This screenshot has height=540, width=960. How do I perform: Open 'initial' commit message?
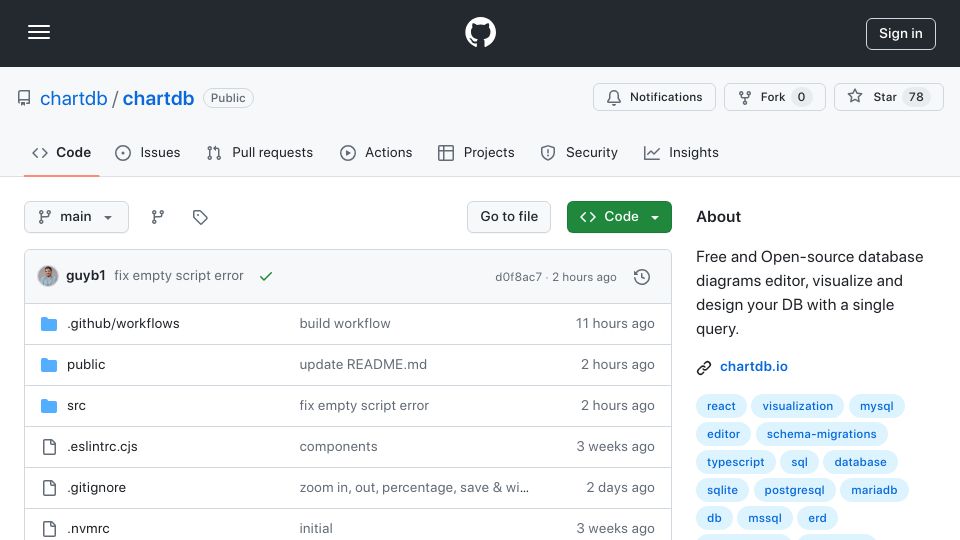pyautogui.click(x=316, y=528)
